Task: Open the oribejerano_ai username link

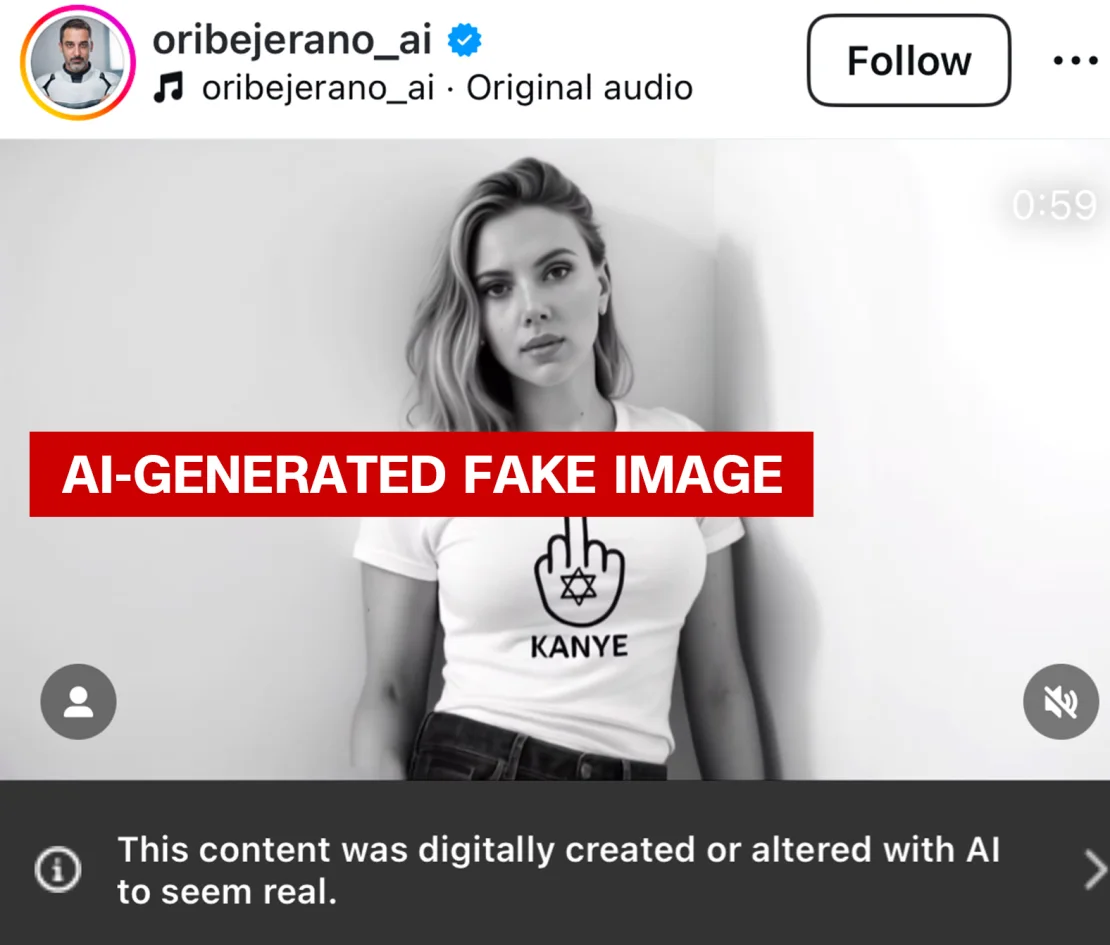Action: [292, 39]
